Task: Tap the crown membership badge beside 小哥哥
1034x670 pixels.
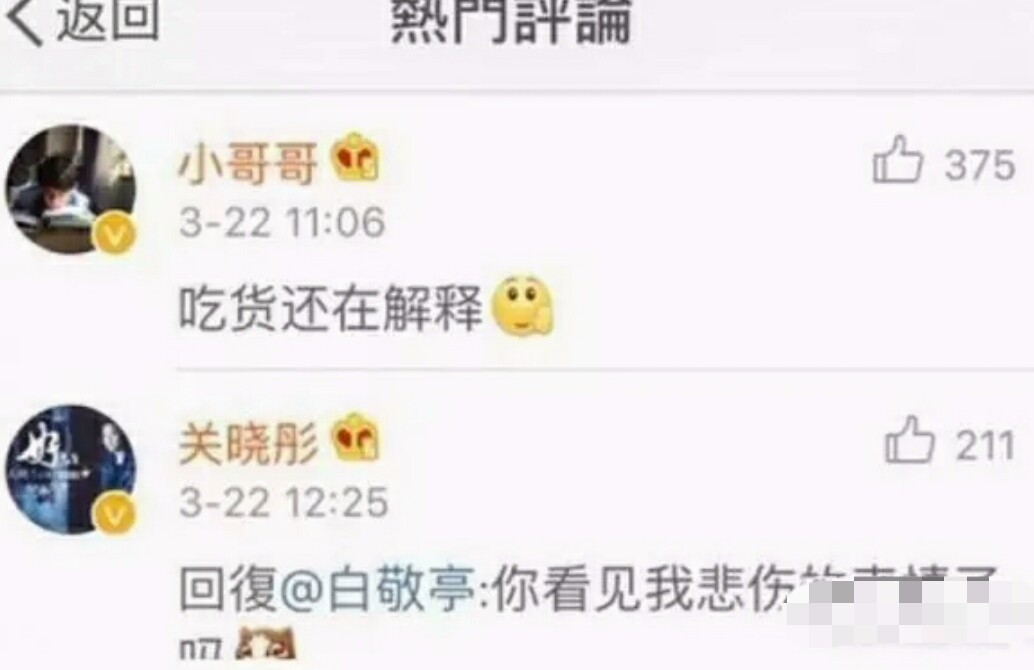Action: coord(356,157)
